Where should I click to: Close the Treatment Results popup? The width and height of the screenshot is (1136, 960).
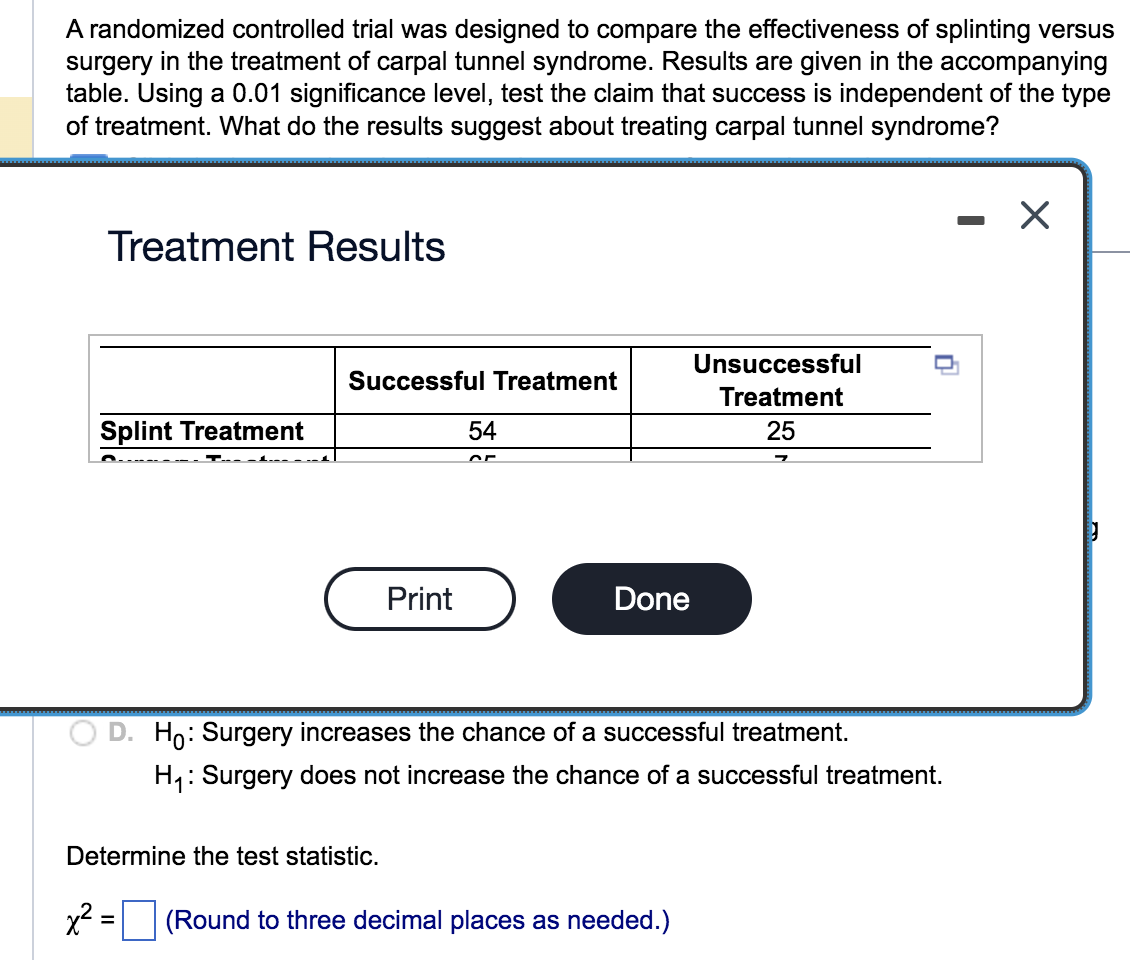point(1034,215)
